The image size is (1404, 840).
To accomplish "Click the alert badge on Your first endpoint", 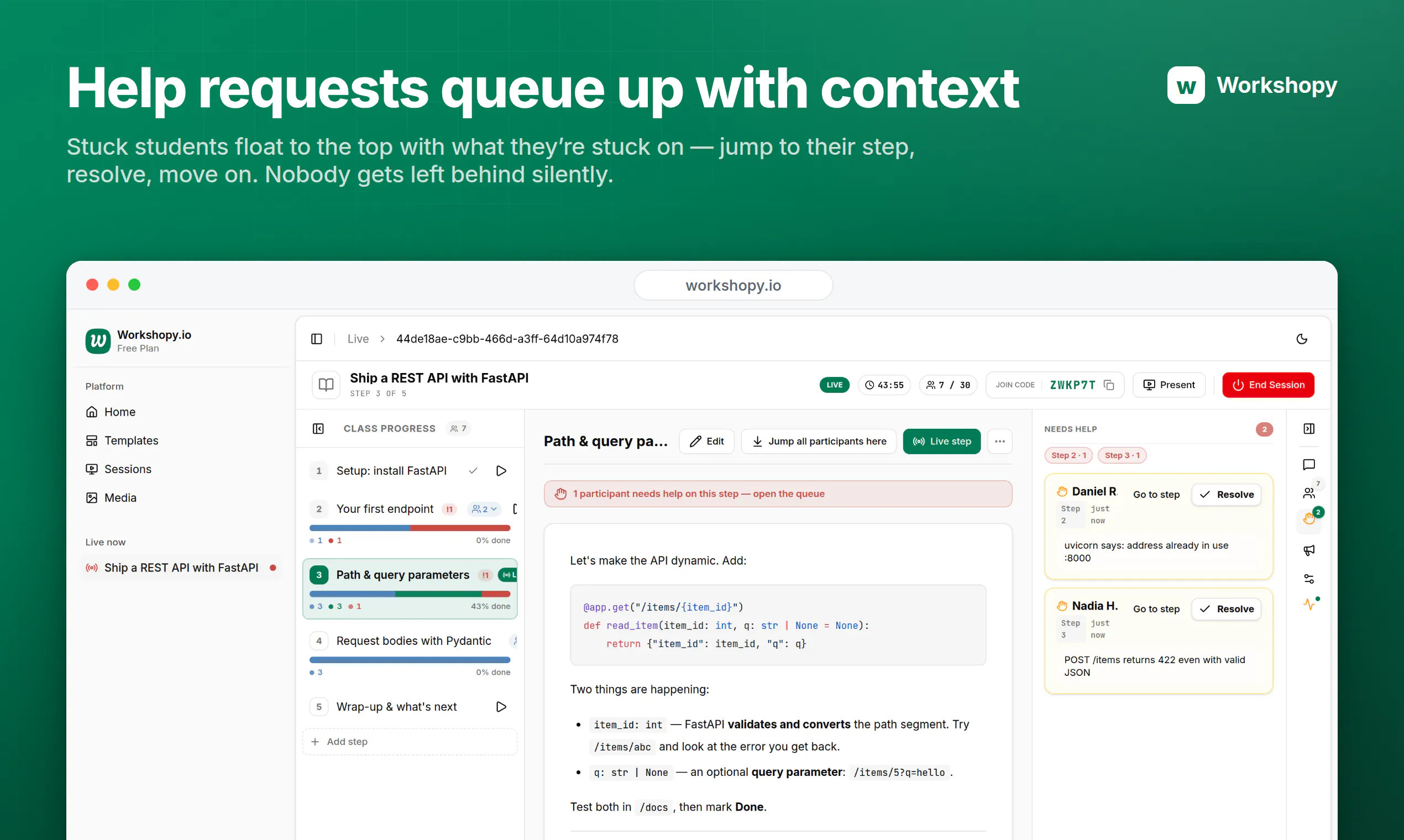I will tap(449, 509).
